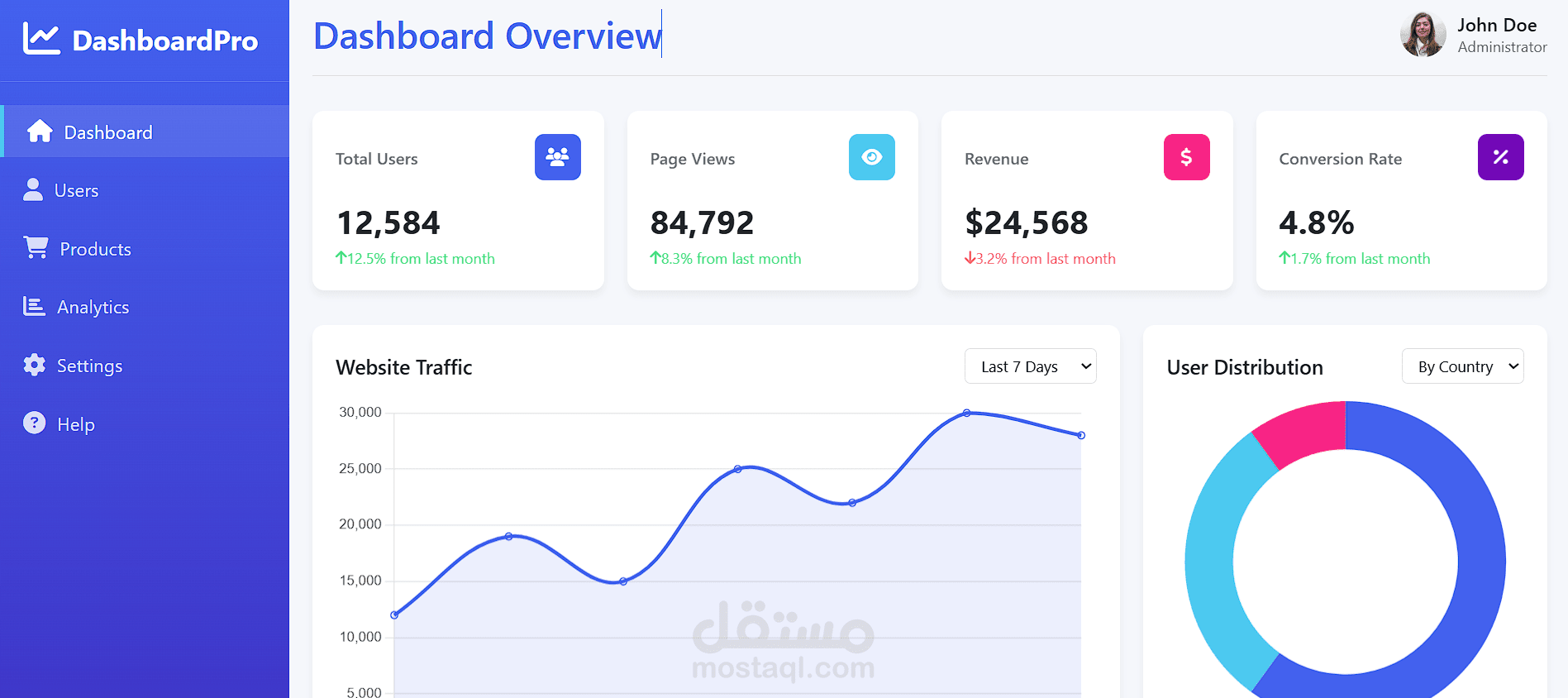Click the 4.8% conversion rate value
The height and width of the screenshot is (698, 1568).
(1317, 222)
